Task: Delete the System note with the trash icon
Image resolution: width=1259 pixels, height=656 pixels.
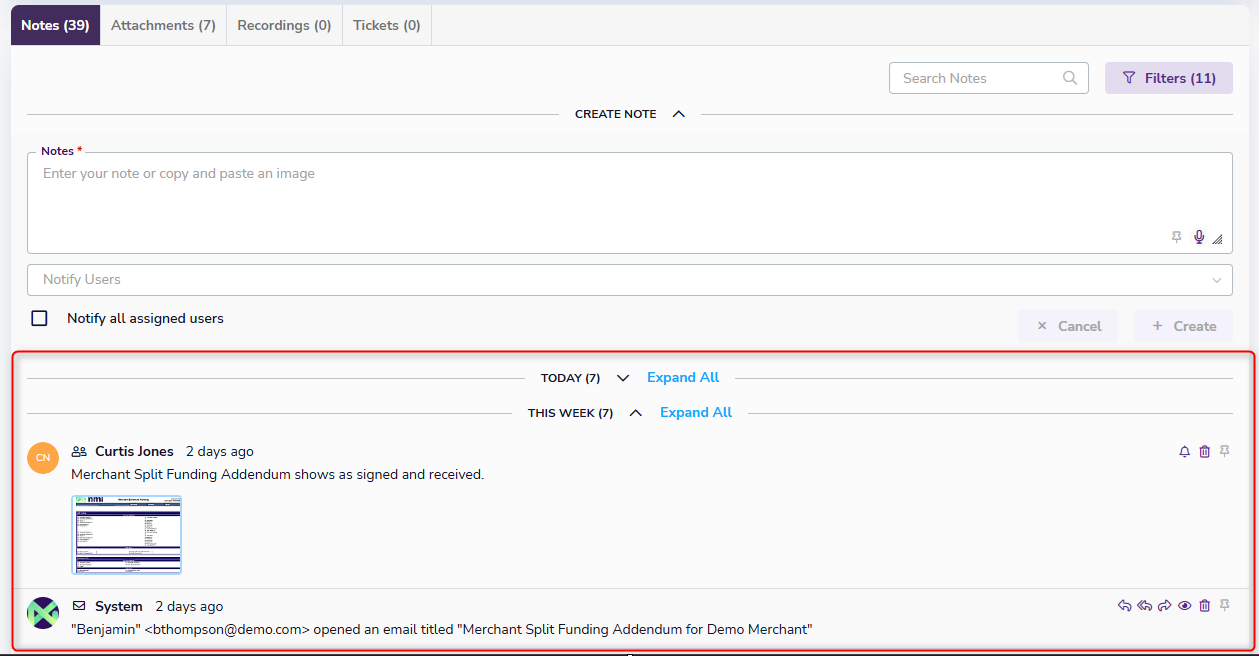Action: click(x=1205, y=606)
